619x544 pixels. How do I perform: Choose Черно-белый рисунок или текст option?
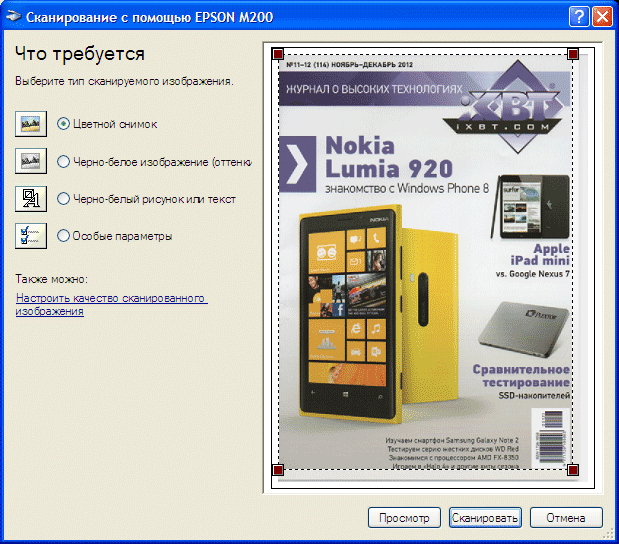point(63,199)
